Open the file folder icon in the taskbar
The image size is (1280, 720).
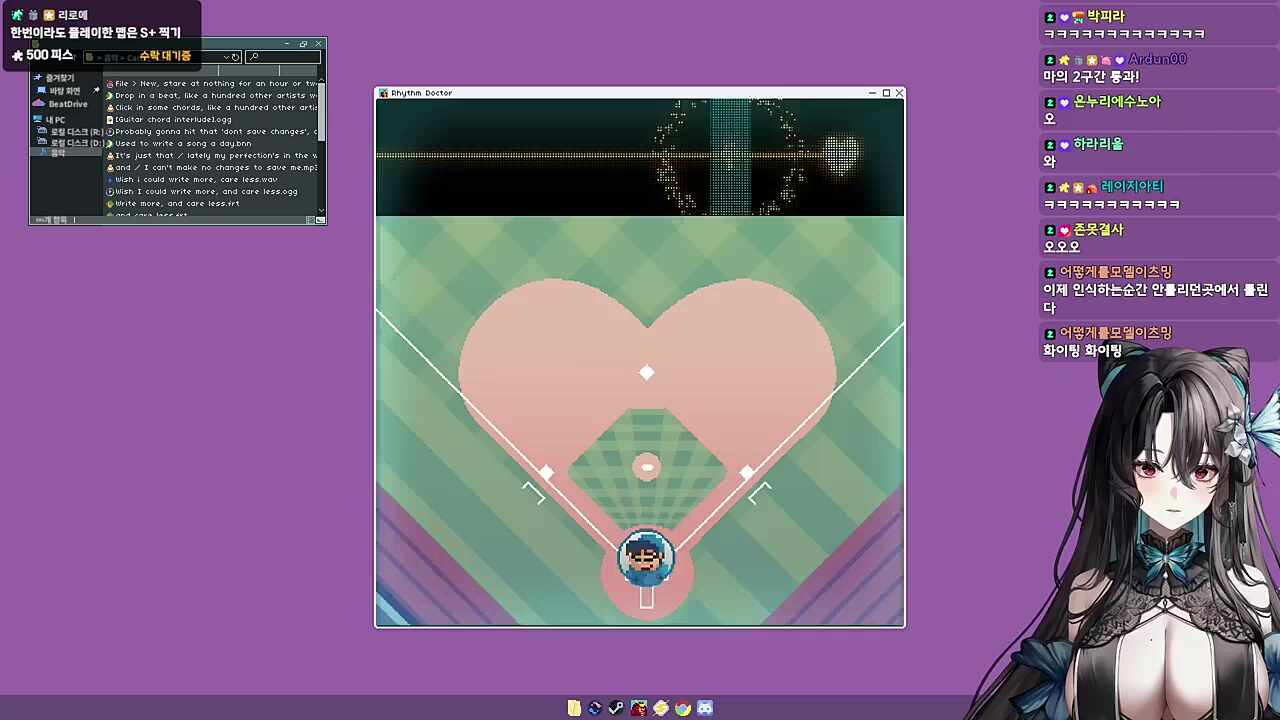574,708
